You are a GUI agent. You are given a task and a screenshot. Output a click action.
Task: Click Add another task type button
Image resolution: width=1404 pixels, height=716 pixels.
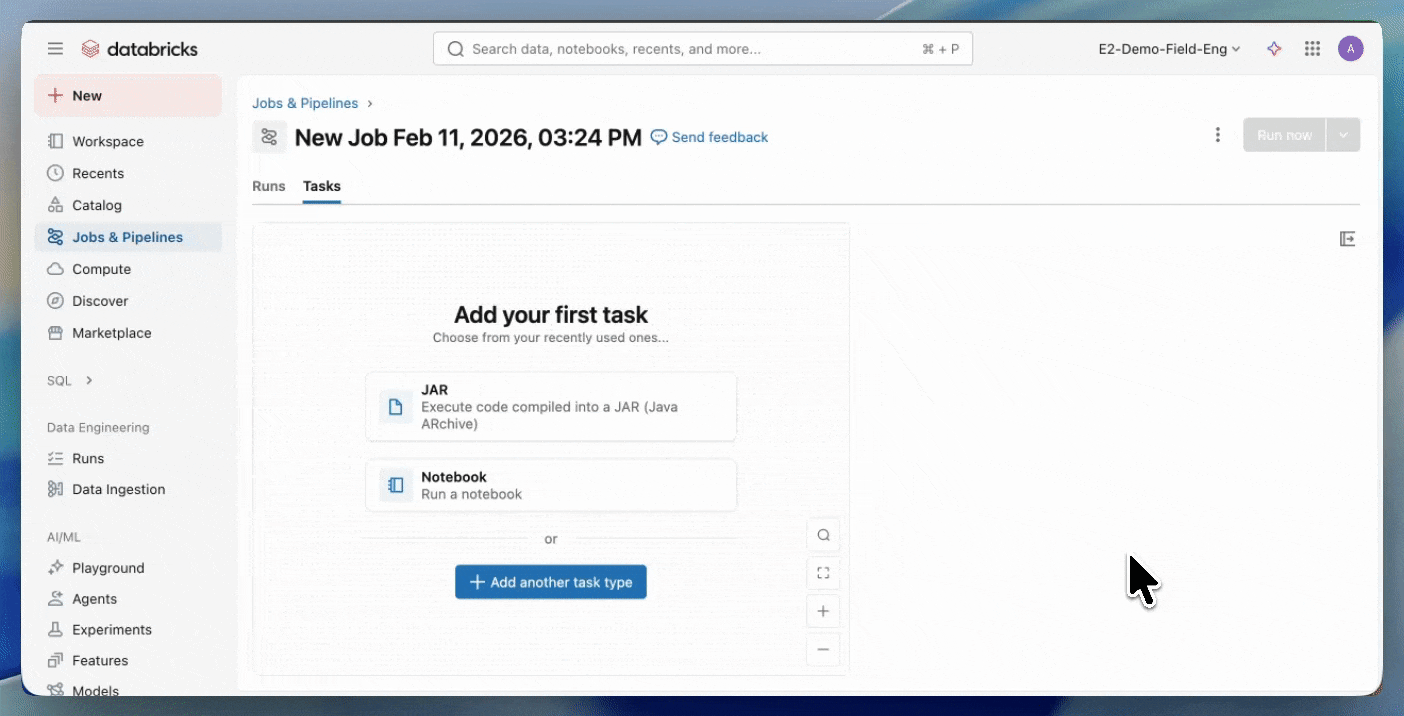(551, 581)
